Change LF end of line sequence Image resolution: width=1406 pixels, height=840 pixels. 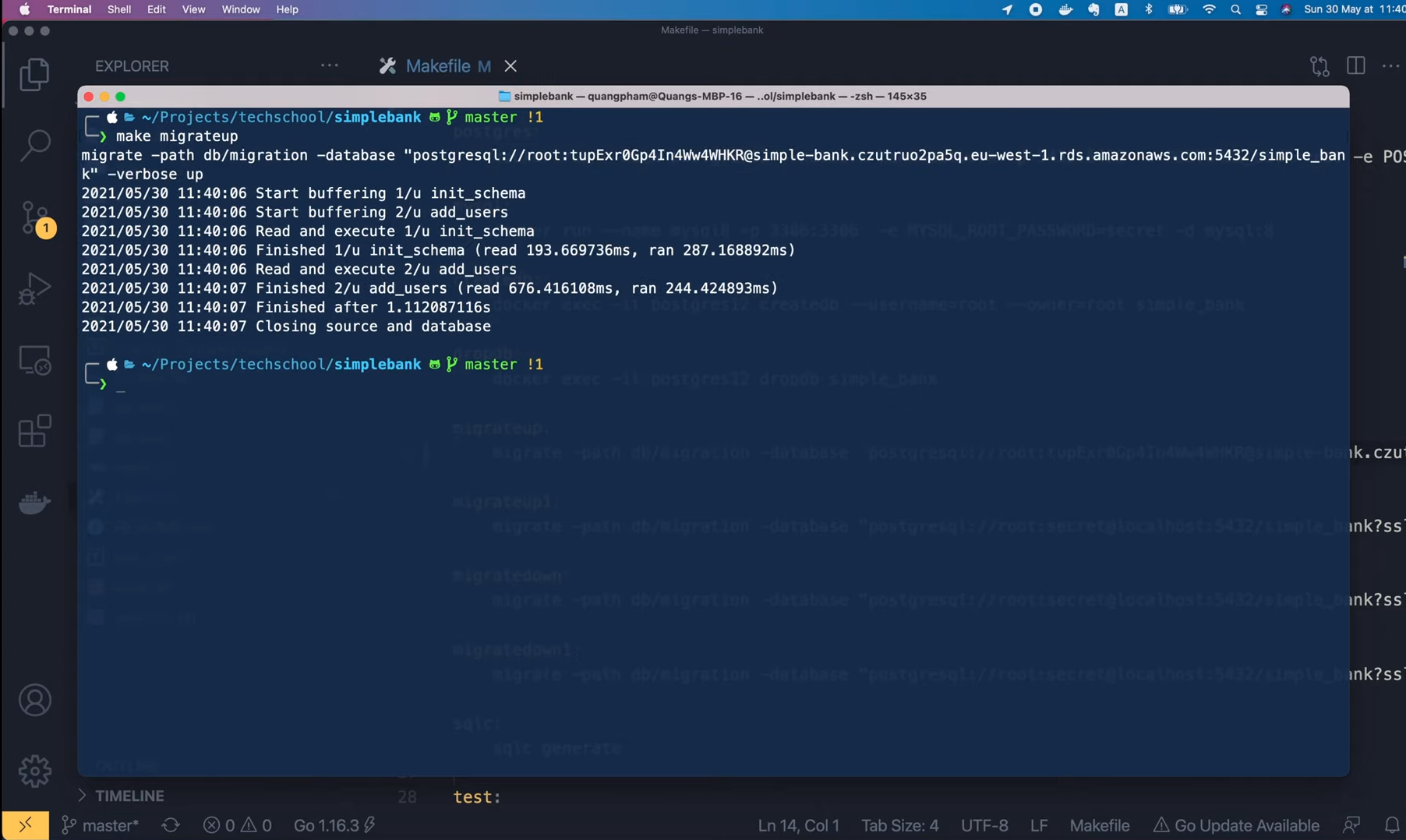pos(1038,824)
